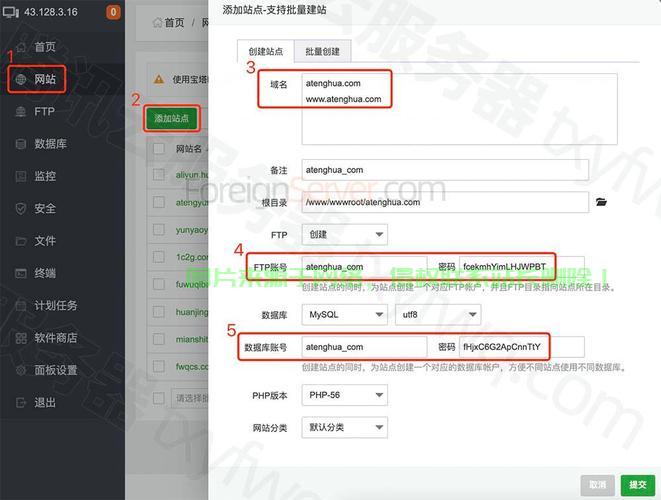
Task: Open the 默认分类 site category dropdown
Action: [x=344, y=427]
